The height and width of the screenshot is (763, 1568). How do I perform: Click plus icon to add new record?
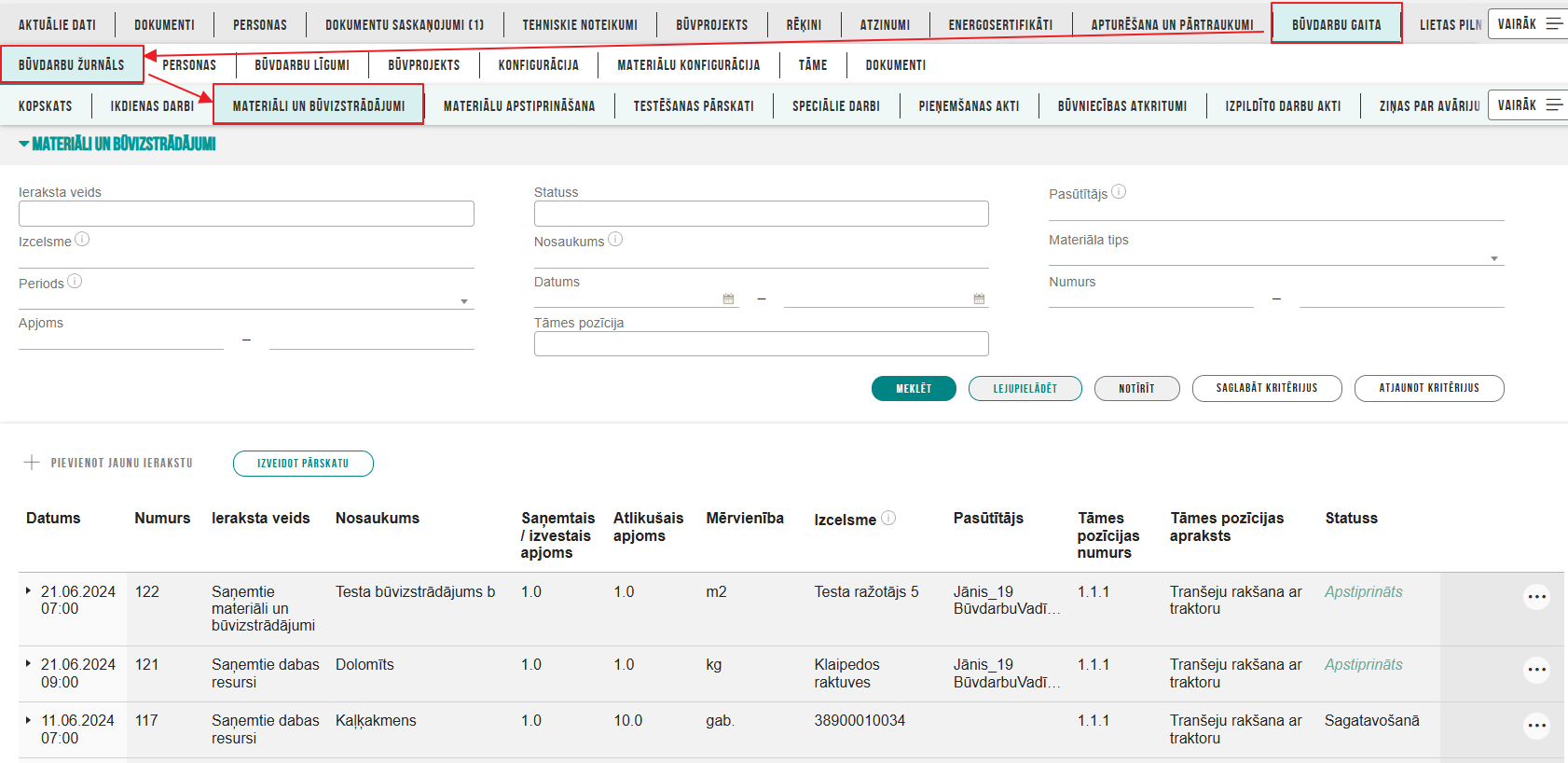pyautogui.click(x=32, y=463)
